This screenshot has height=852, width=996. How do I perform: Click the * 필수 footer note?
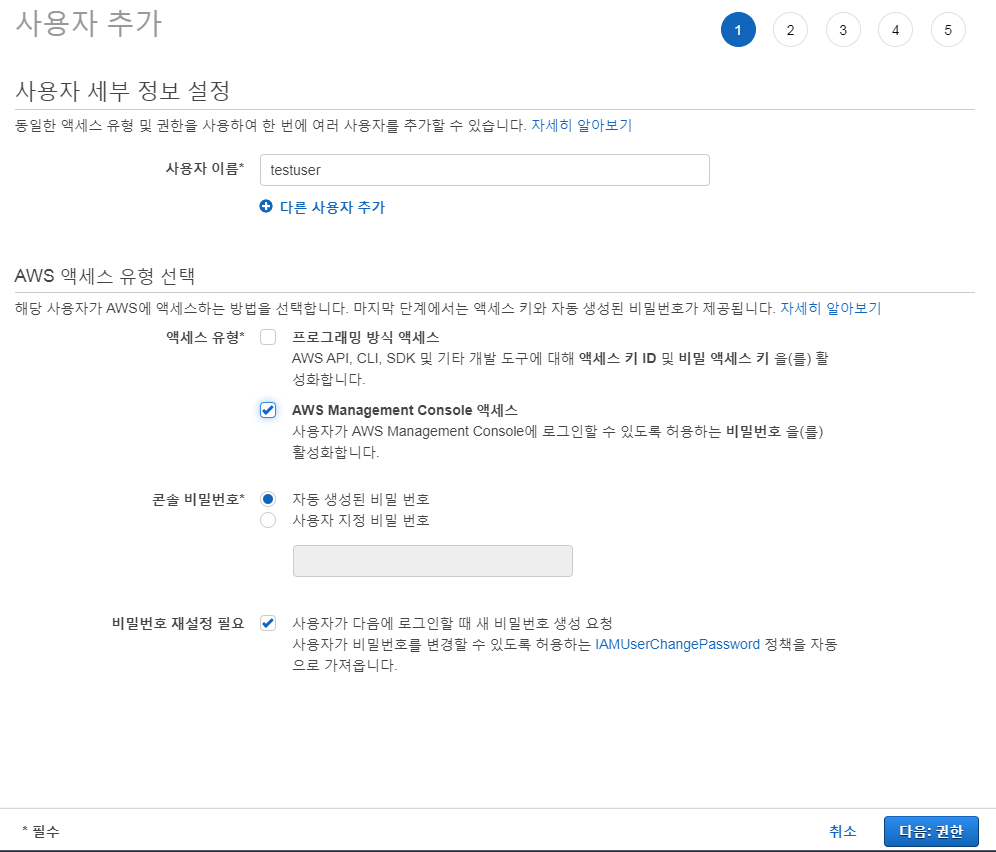[x=41, y=831]
